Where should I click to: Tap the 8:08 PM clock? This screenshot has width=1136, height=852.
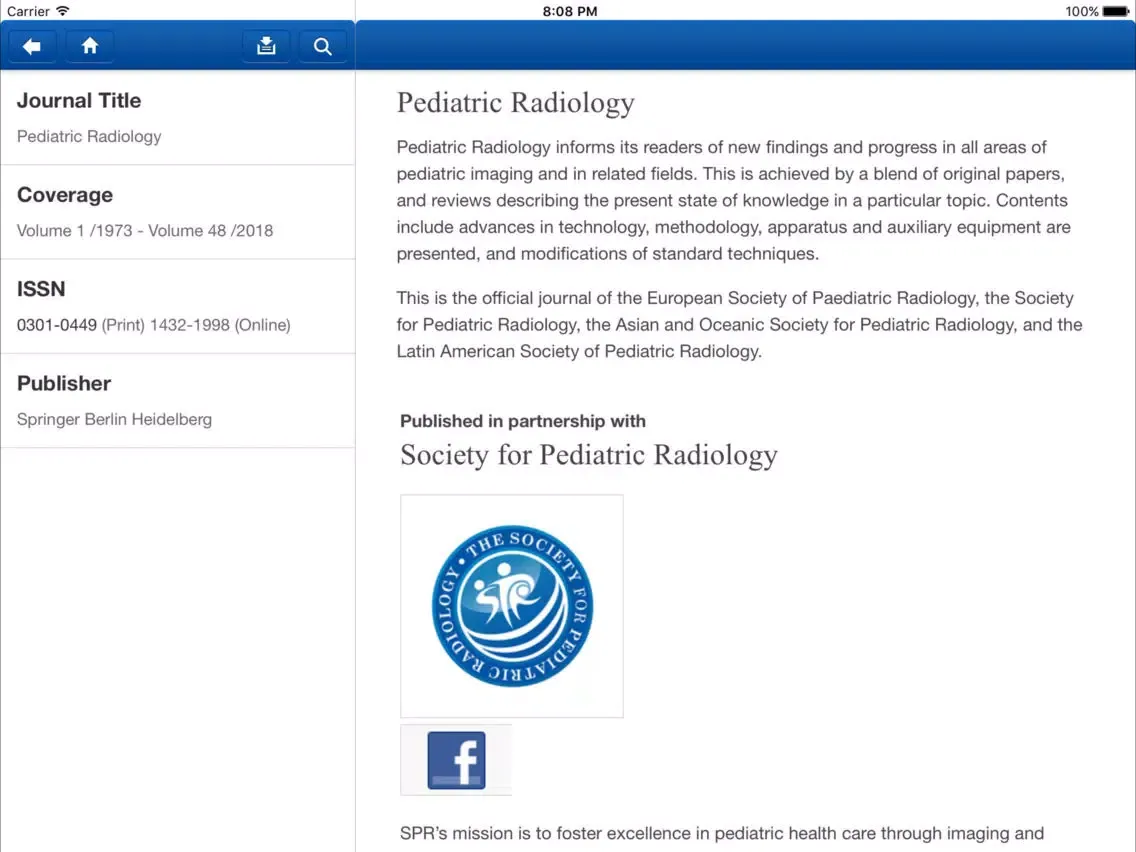point(570,11)
